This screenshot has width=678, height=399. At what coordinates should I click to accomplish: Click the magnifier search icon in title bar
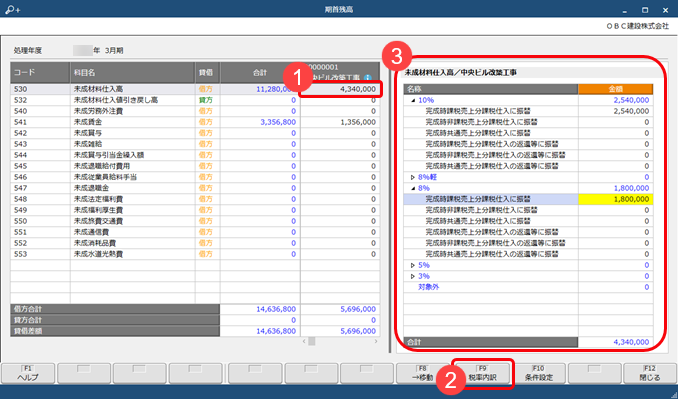(12, 9)
